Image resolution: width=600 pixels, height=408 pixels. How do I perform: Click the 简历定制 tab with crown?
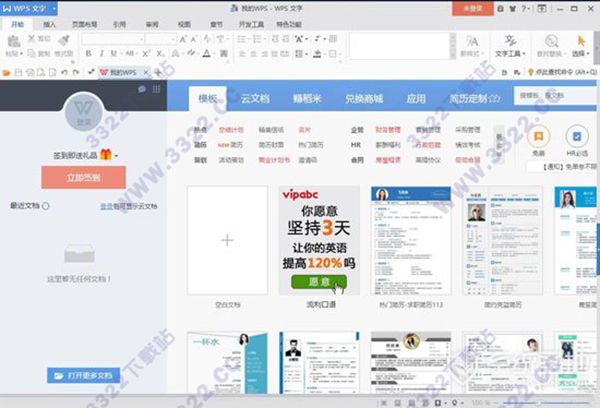coord(475,99)
